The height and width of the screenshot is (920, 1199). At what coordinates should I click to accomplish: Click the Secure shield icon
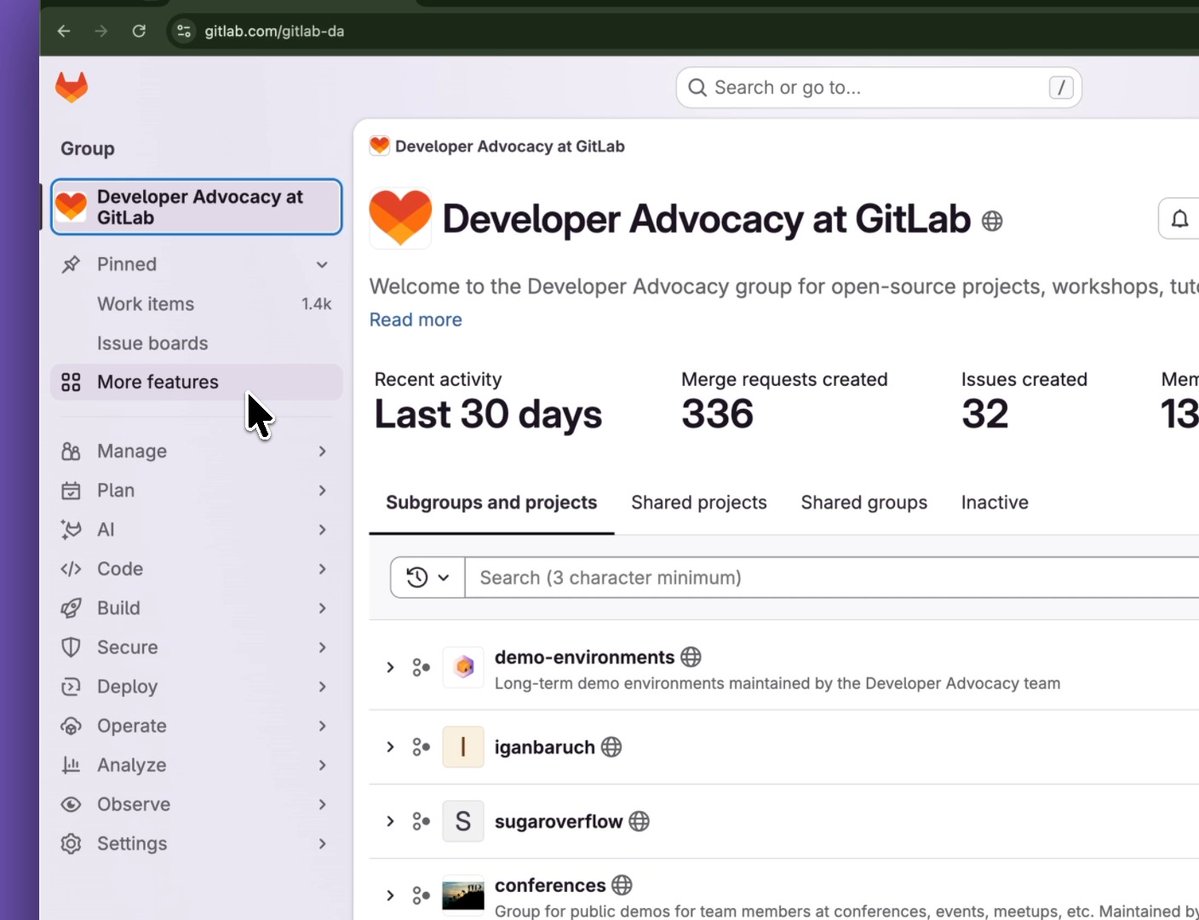click(x=71, y=647)
